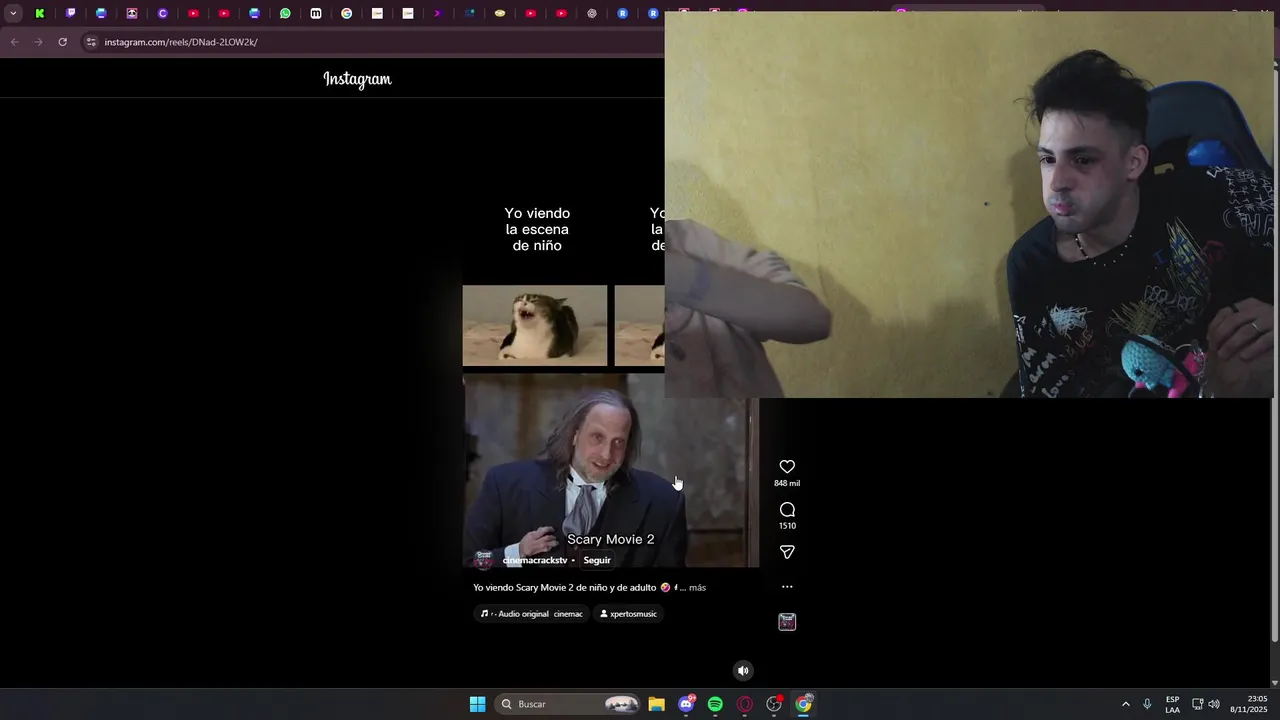Share the reel via paper plane icon
Image resolution: width=1280 pixels, height=720 pixels.
click(787, 552)
